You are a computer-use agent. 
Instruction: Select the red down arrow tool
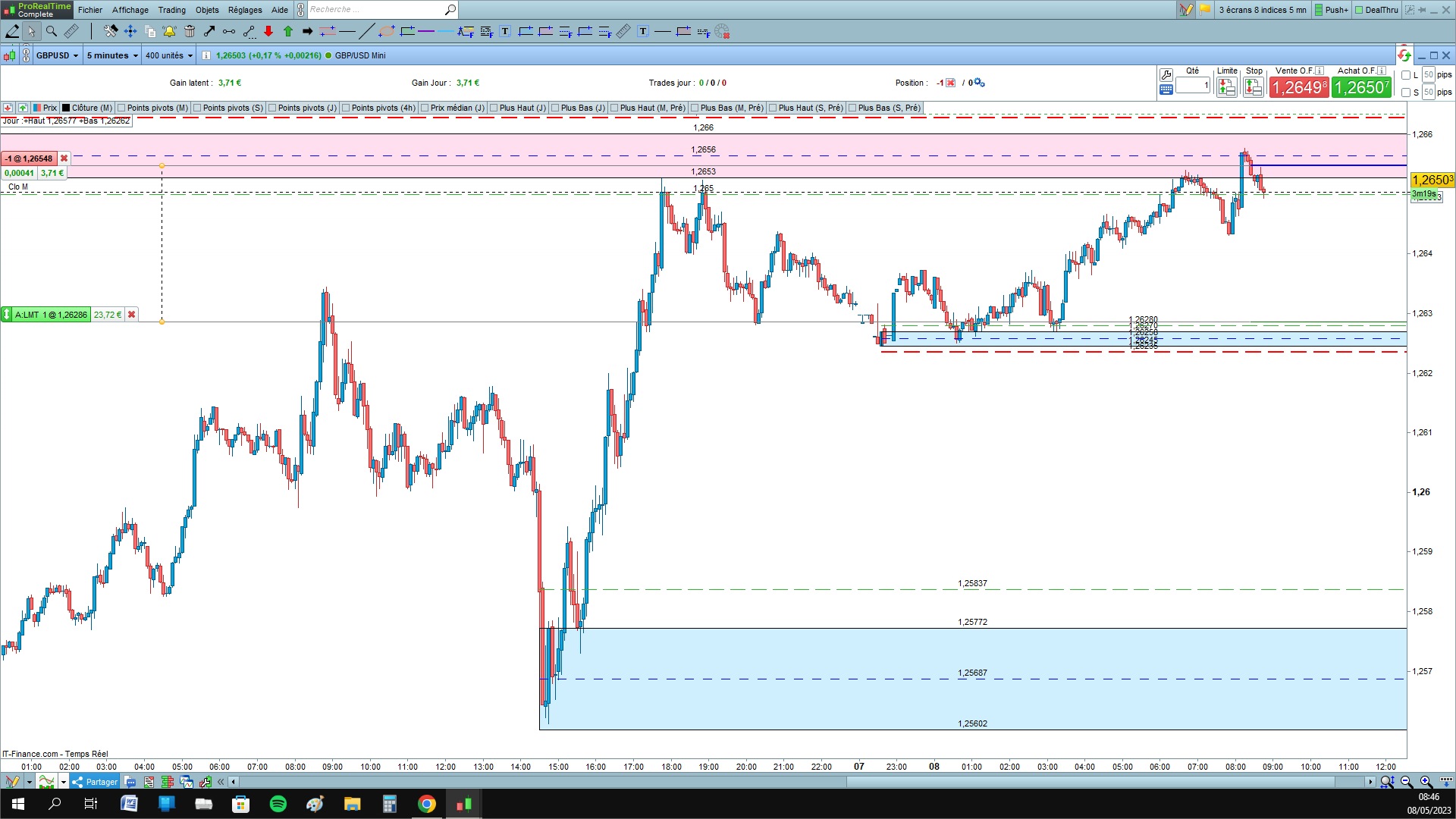pos(268,31)
